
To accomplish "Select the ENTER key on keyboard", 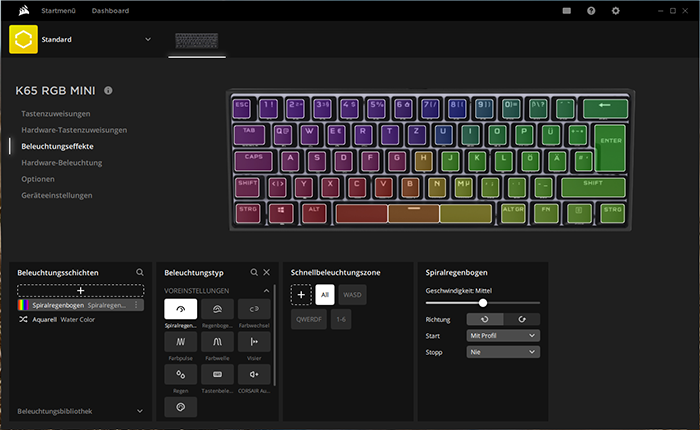I will 610,148.
